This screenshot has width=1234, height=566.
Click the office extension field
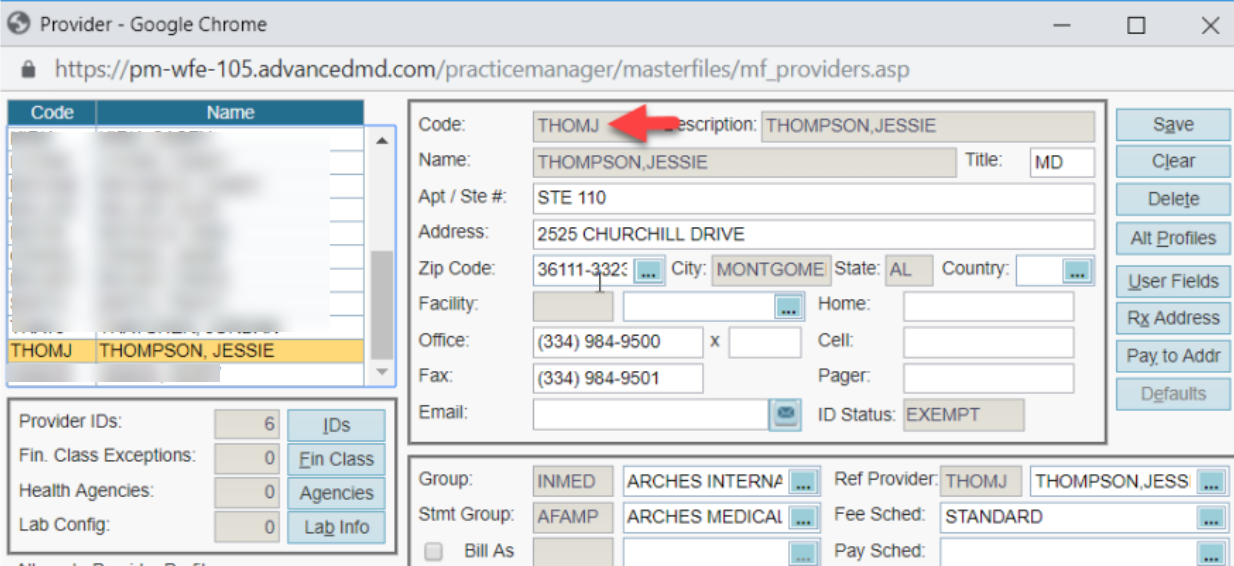click(765, 342)
